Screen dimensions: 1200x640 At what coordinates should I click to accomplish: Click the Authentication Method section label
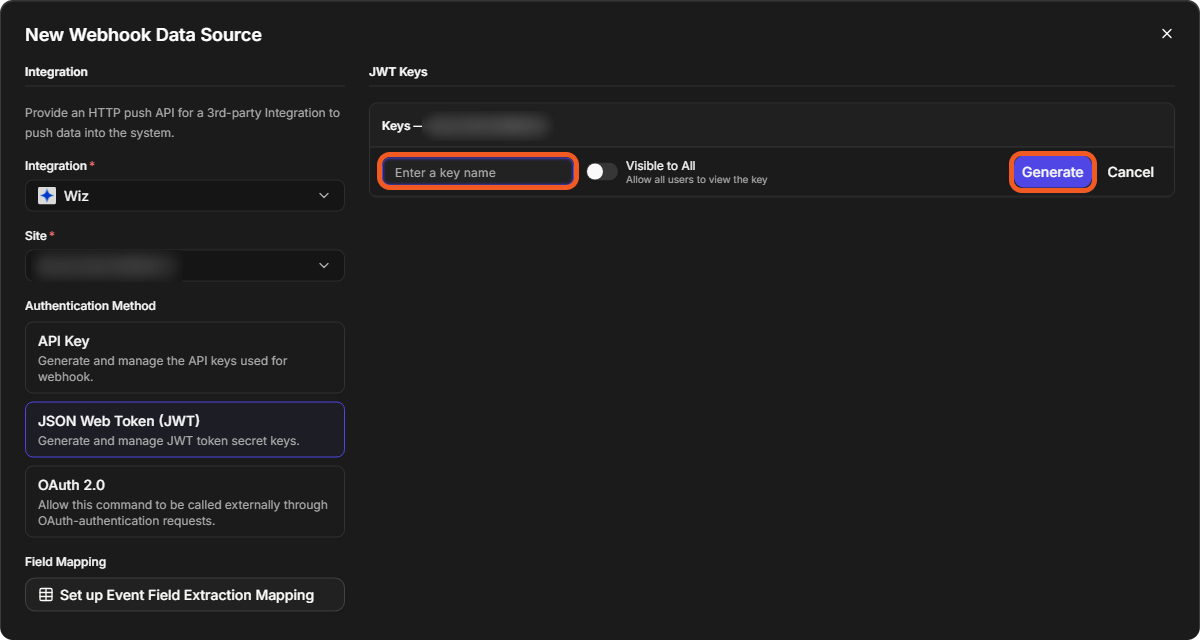[90, 306]
